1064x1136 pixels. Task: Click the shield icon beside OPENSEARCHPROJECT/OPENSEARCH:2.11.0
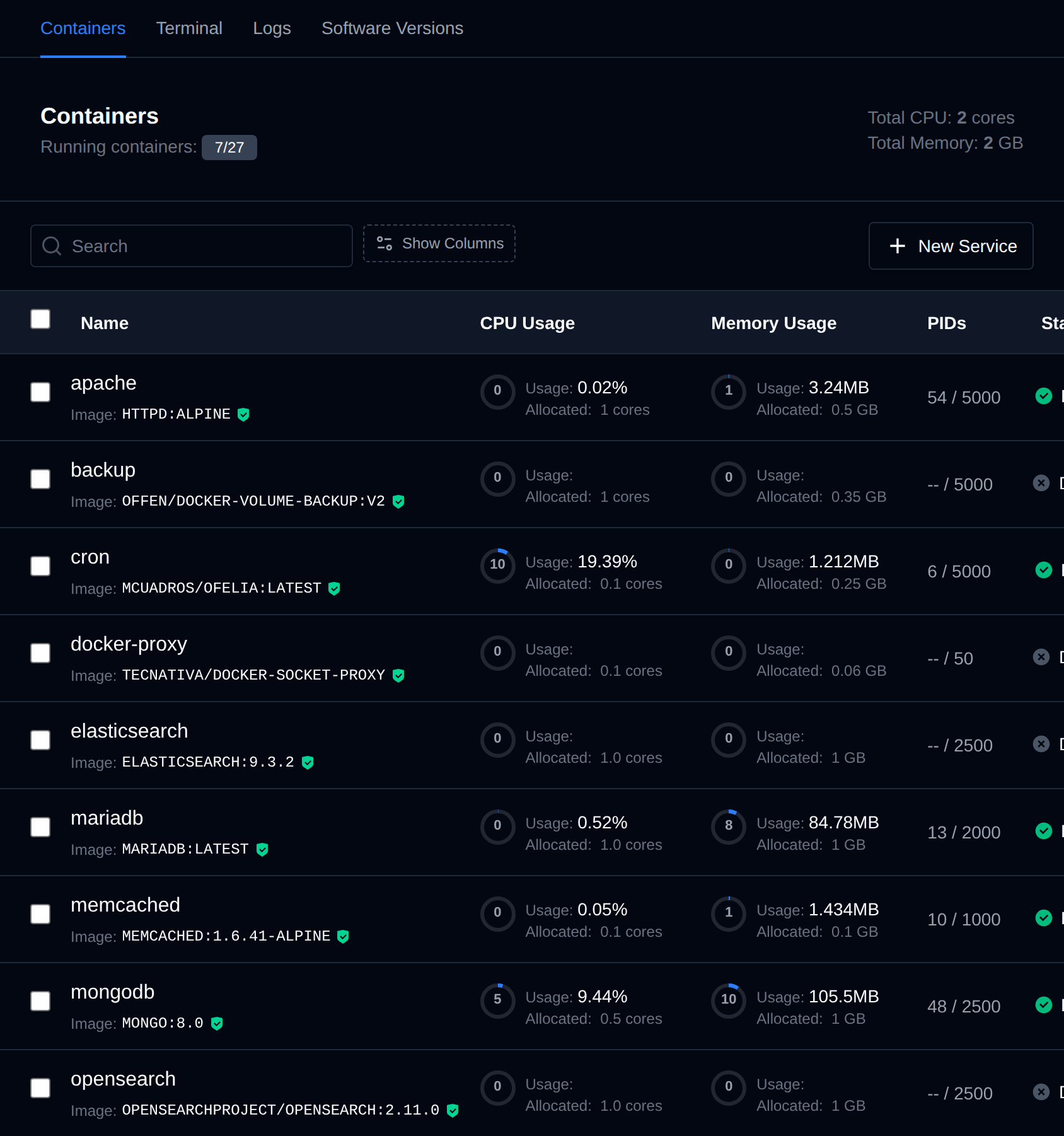point(453,1110)
